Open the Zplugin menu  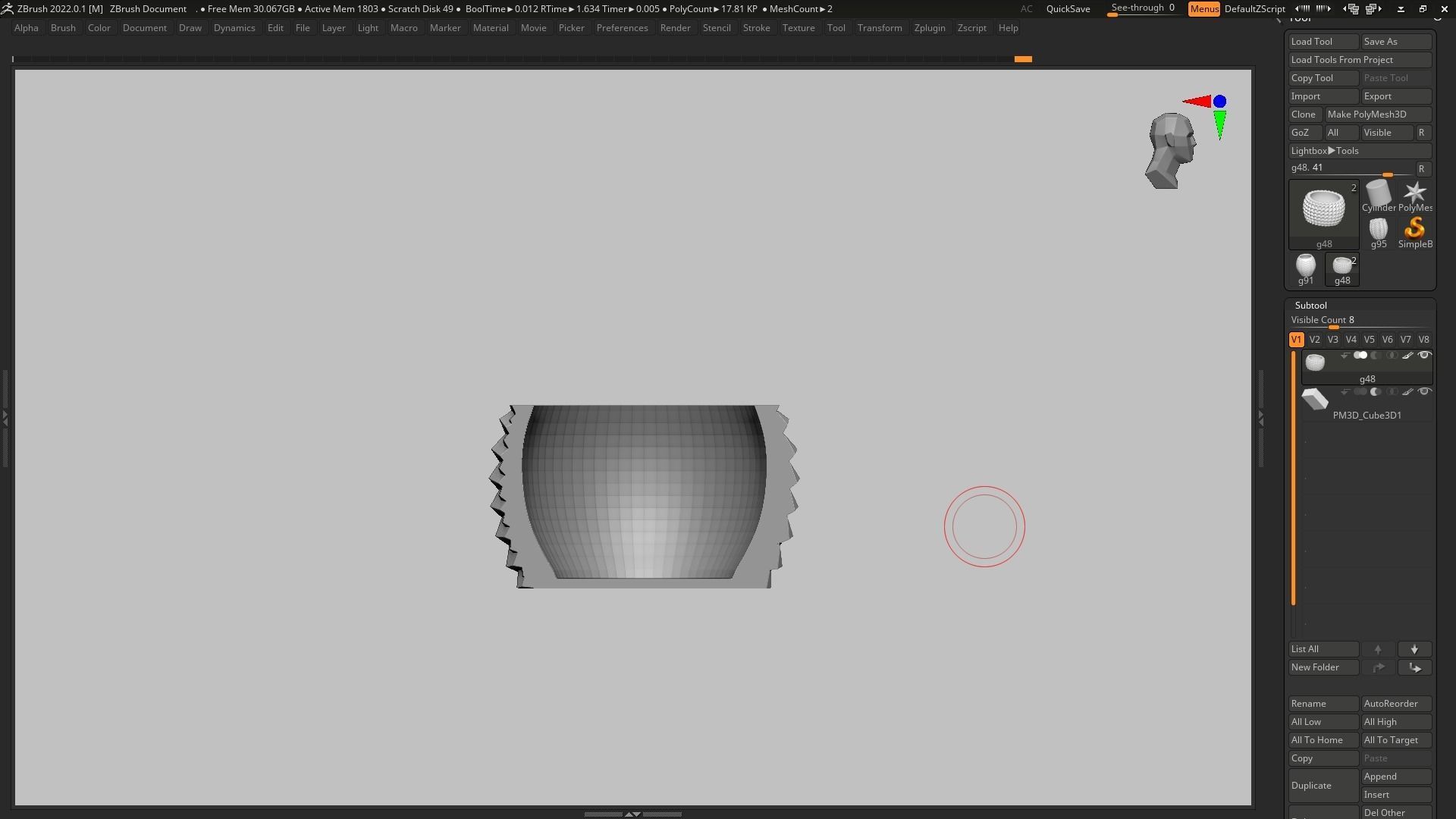tap(929, 28)
